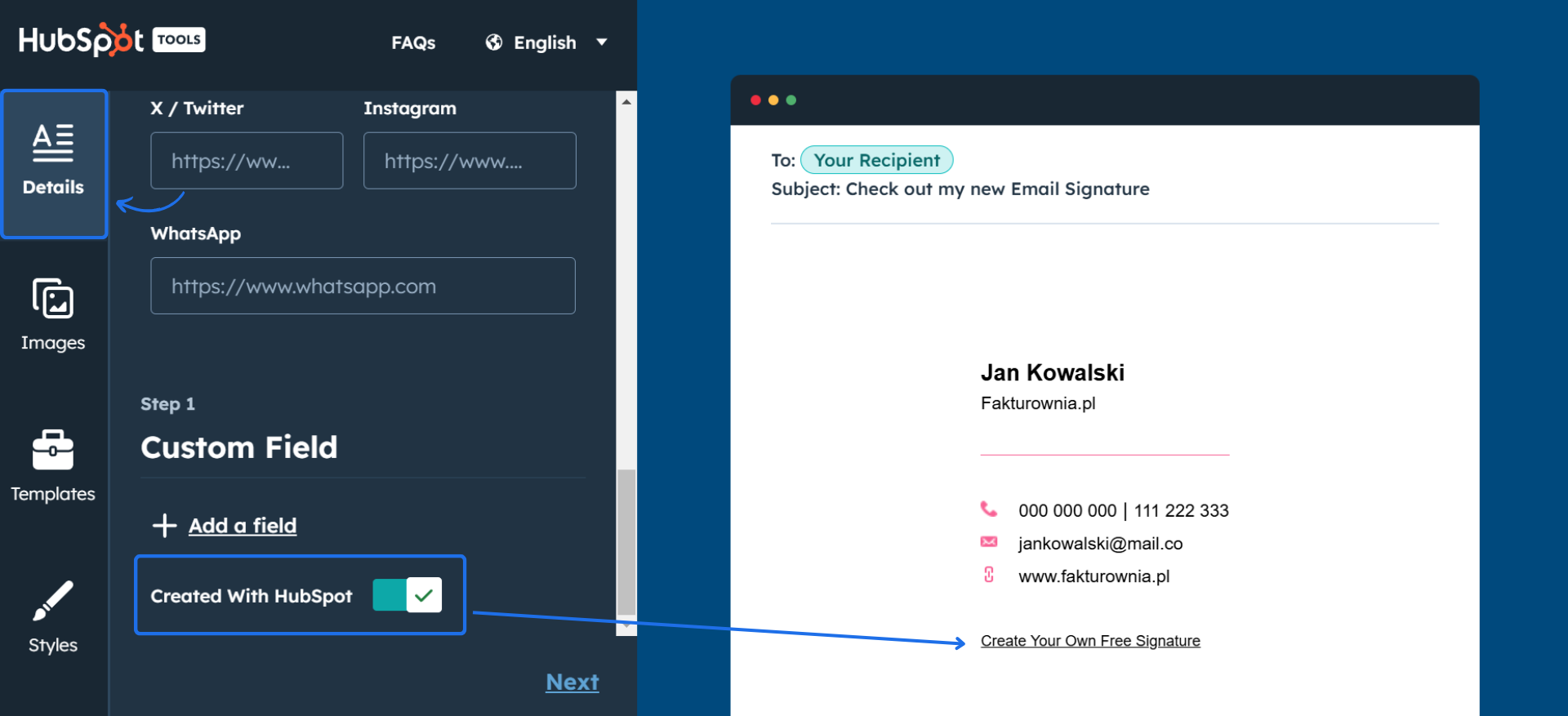Focus the WhatsApp URL field
The width and height of the screenshot is (1568, 716).
coord(363,286)
